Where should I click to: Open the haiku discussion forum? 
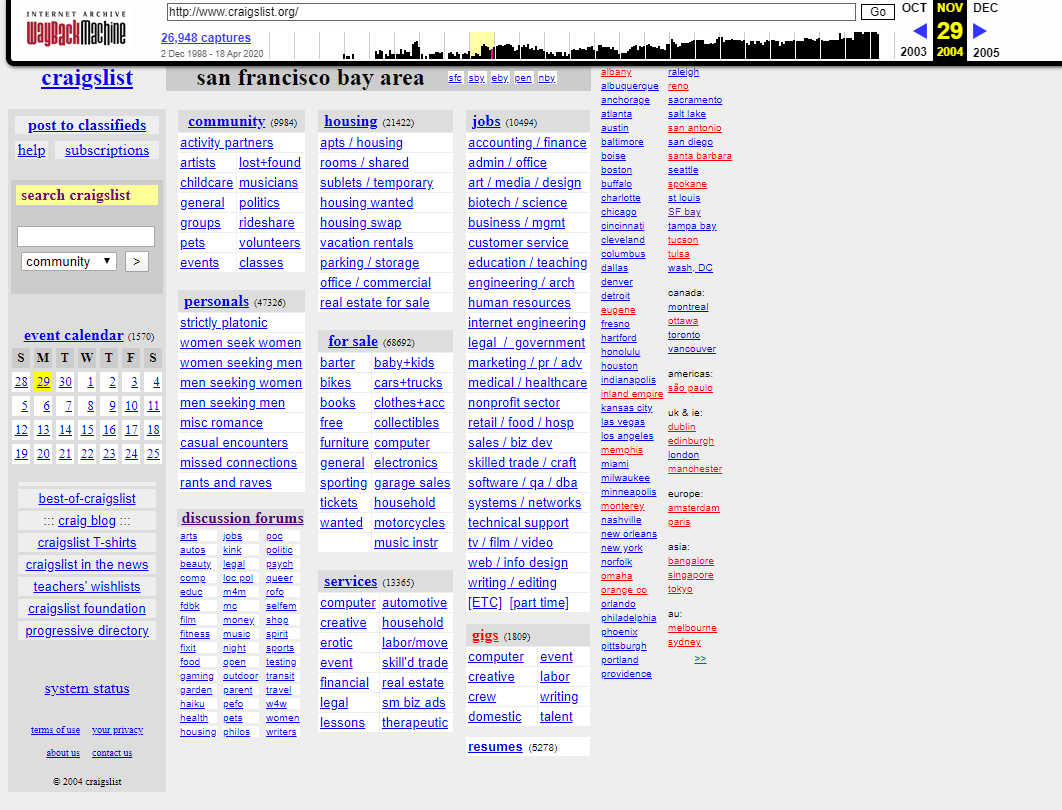click(x=192, y=704)
